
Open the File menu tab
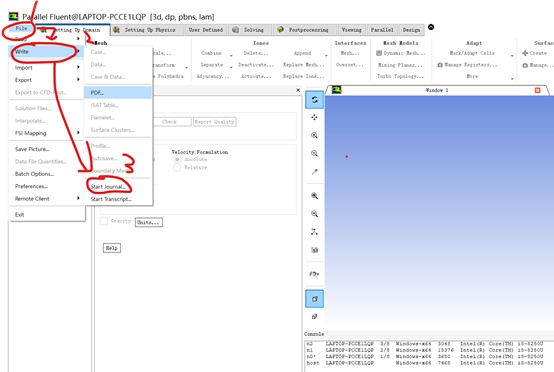21,28
